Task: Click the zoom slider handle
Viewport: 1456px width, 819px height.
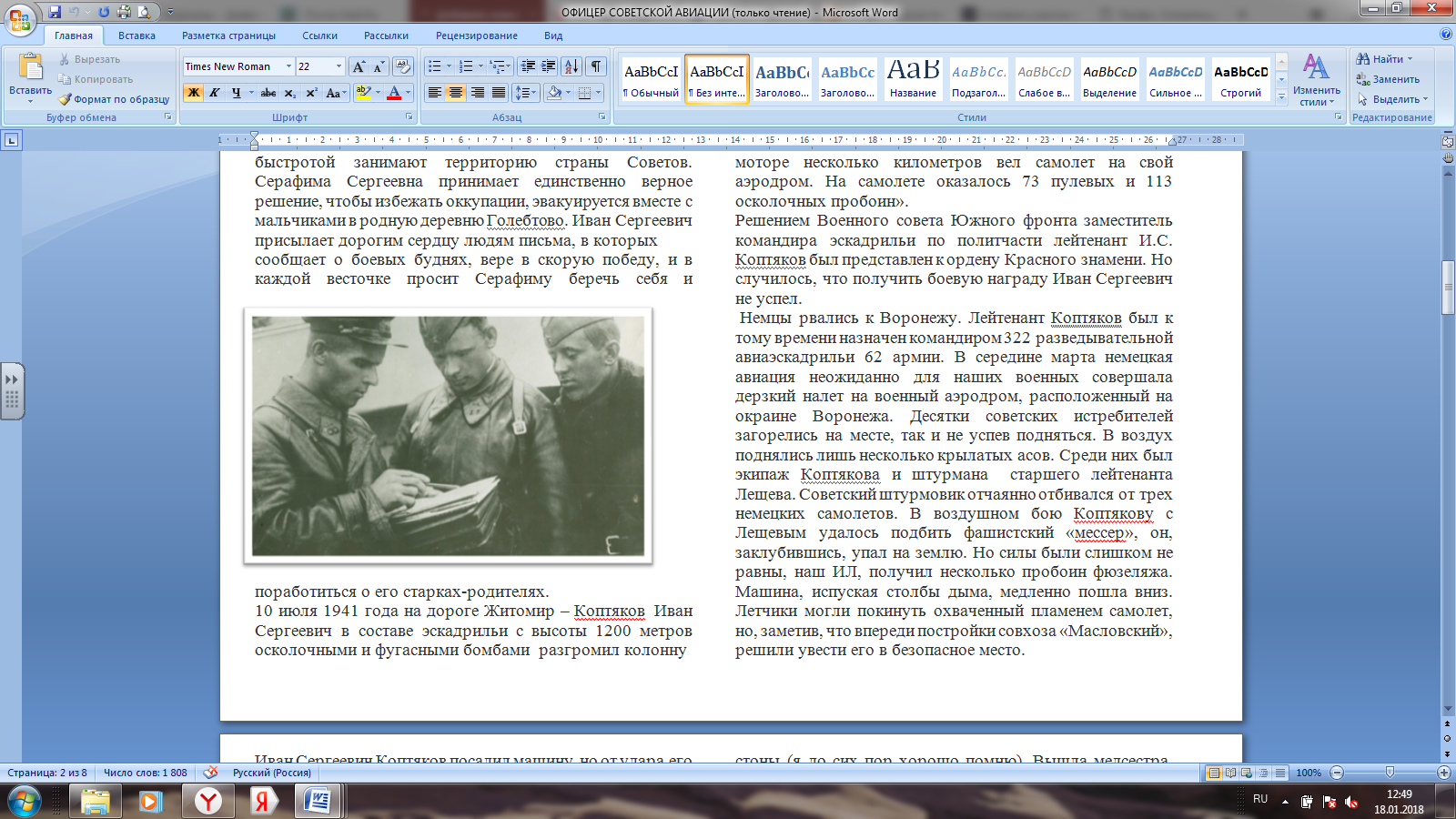Action: pyautogui.click(x=1390, y=773)
